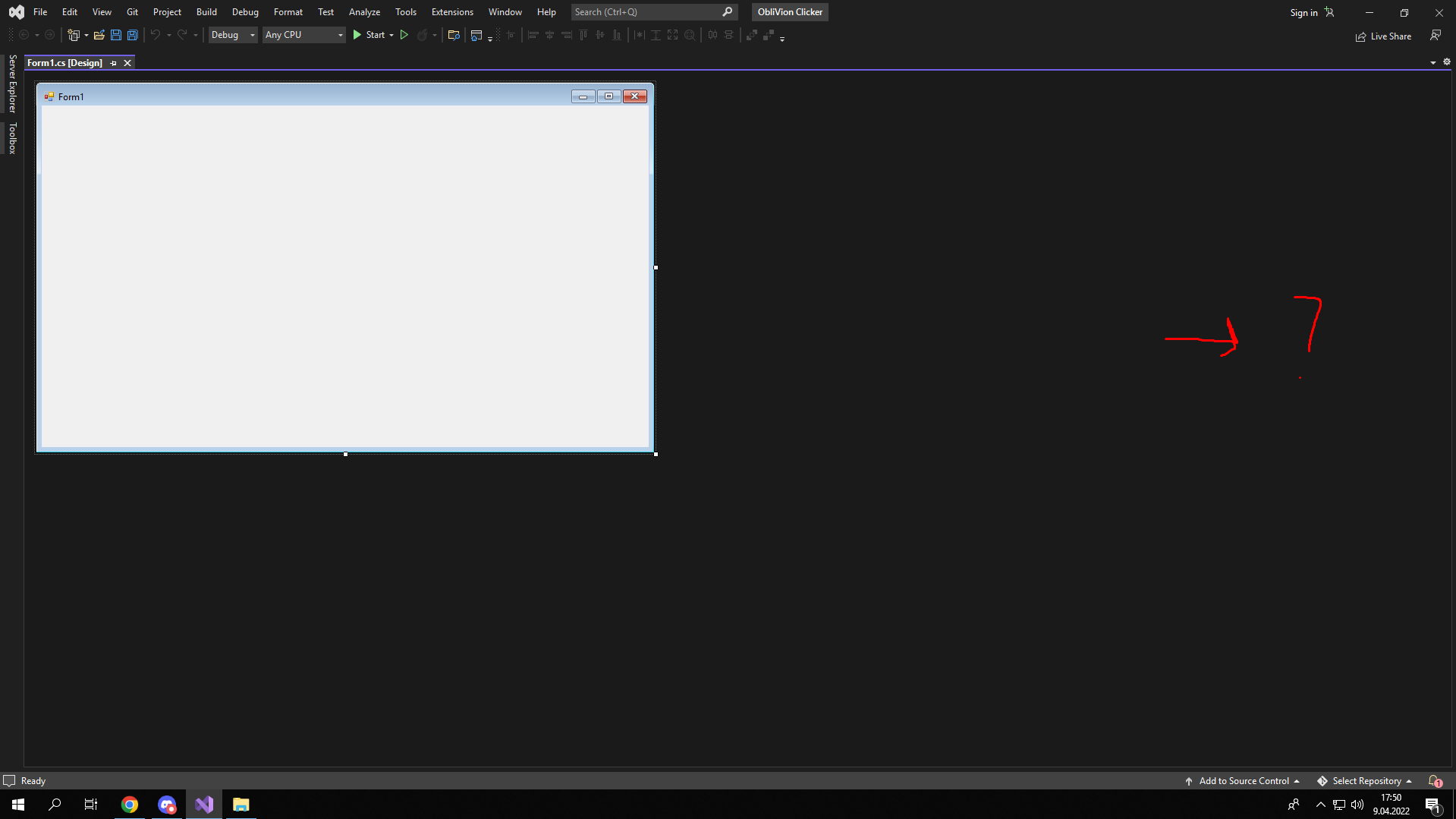This screenshot has width=1456, height=819.
Task: Click the Make Same Size icon
Action: (x=672, y=35)
